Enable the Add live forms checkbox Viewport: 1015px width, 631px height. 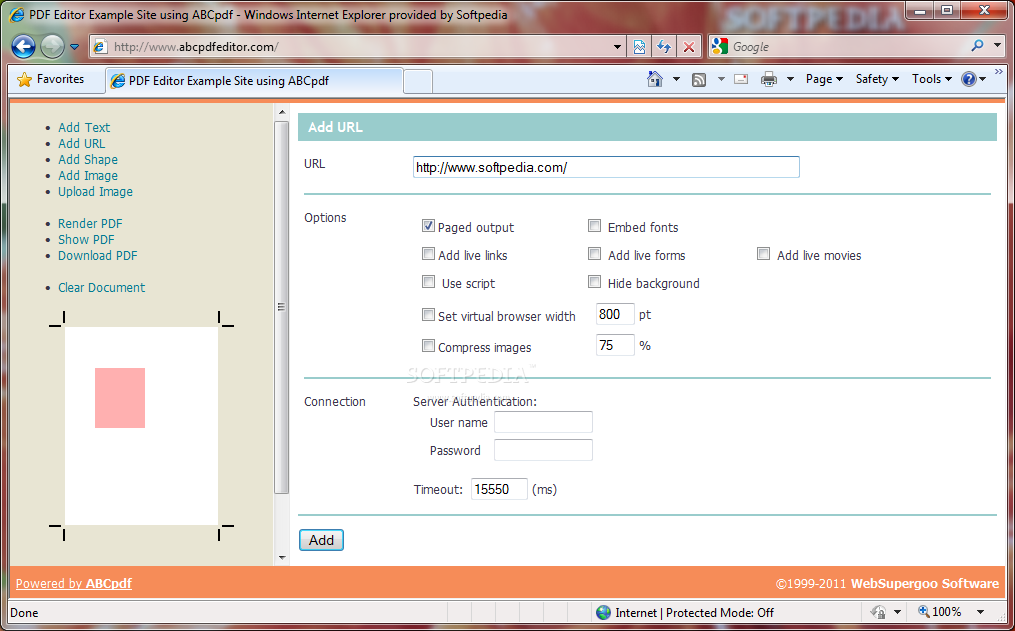point(594,254)
